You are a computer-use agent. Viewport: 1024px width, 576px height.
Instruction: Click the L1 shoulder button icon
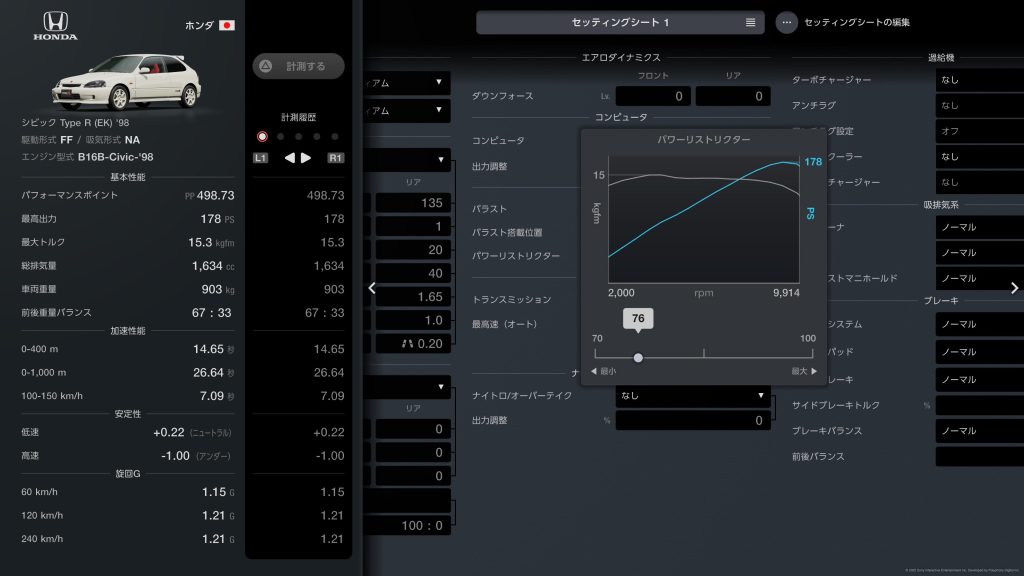[x=261, y=157]
